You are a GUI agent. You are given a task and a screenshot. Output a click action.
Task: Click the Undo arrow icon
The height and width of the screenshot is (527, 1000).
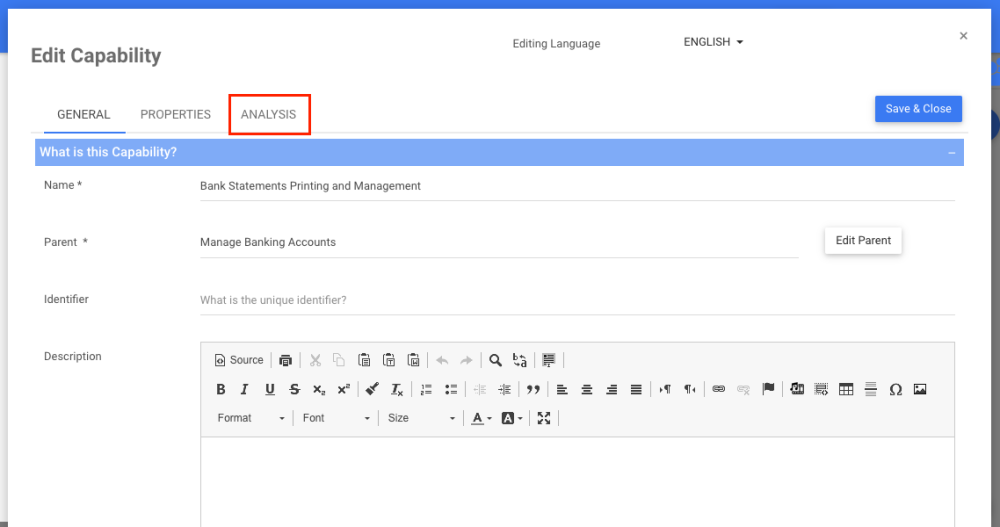[442, 360]
